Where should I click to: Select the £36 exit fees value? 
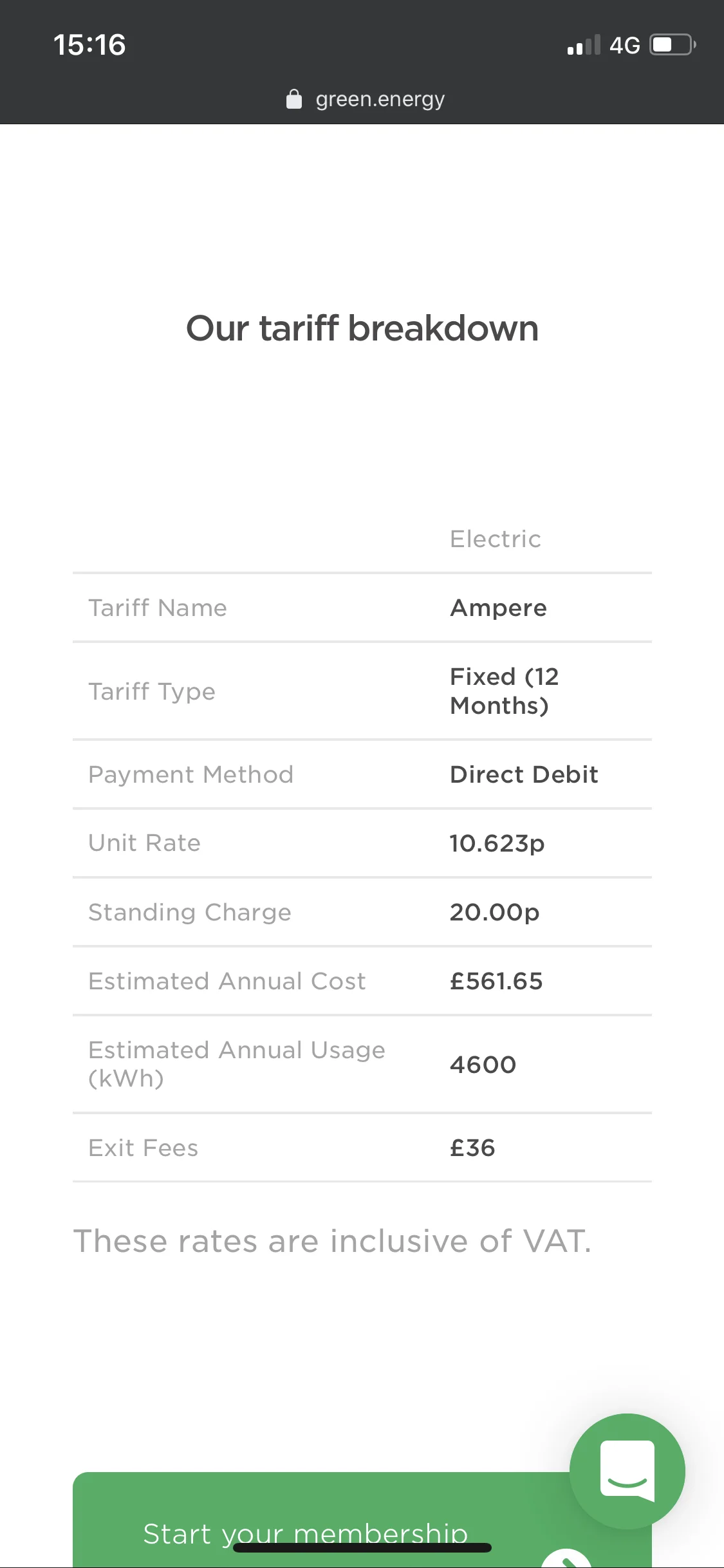[472, 1148]
